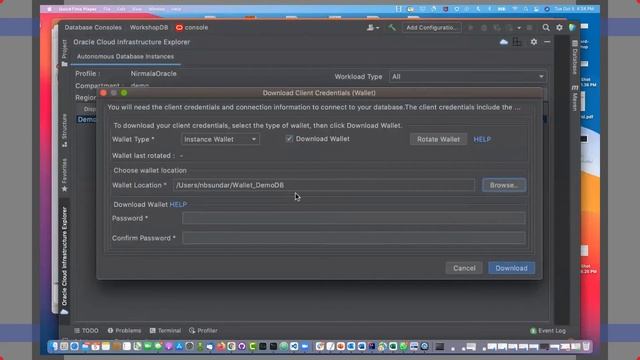Open the Problems tool window tab

pyautogui.click(x=124, y=331)
